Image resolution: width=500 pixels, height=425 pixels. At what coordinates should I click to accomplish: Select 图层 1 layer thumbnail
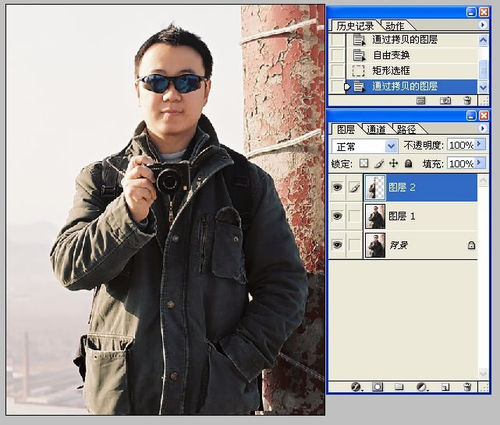pyautogui.click(x=375, y=216)
